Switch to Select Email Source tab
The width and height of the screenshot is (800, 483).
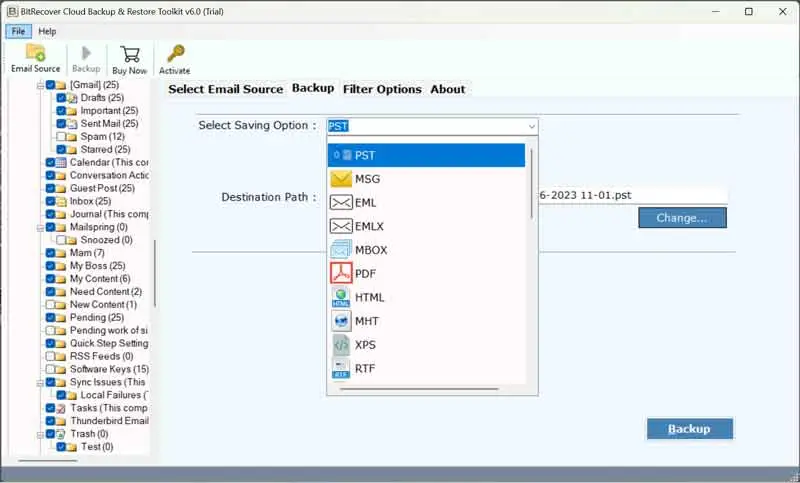226,89
